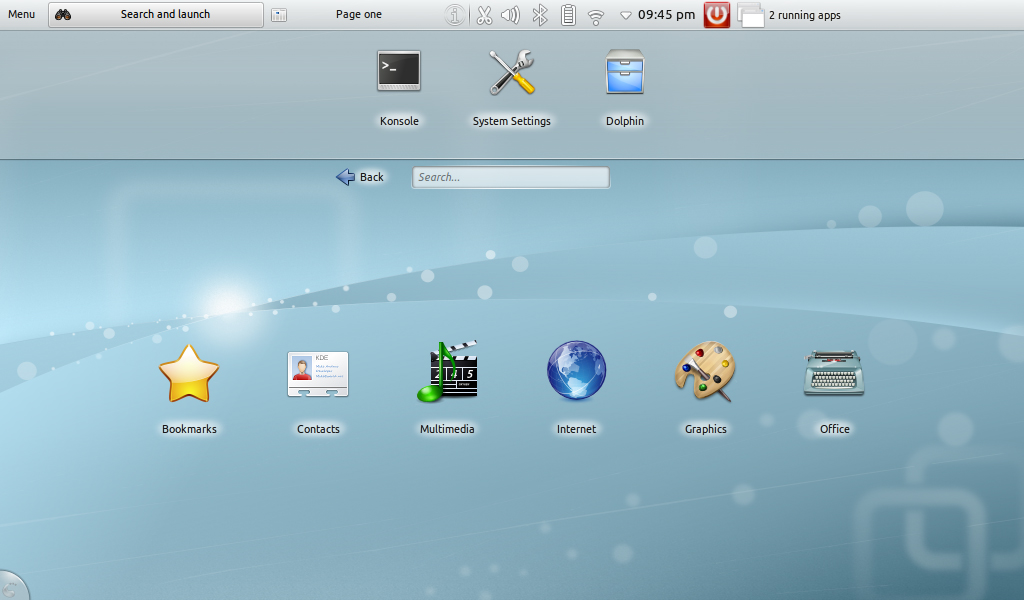This screenshot has height=600, width=1024.
Task: Select the Page one activity label
Action: [358, 14]
